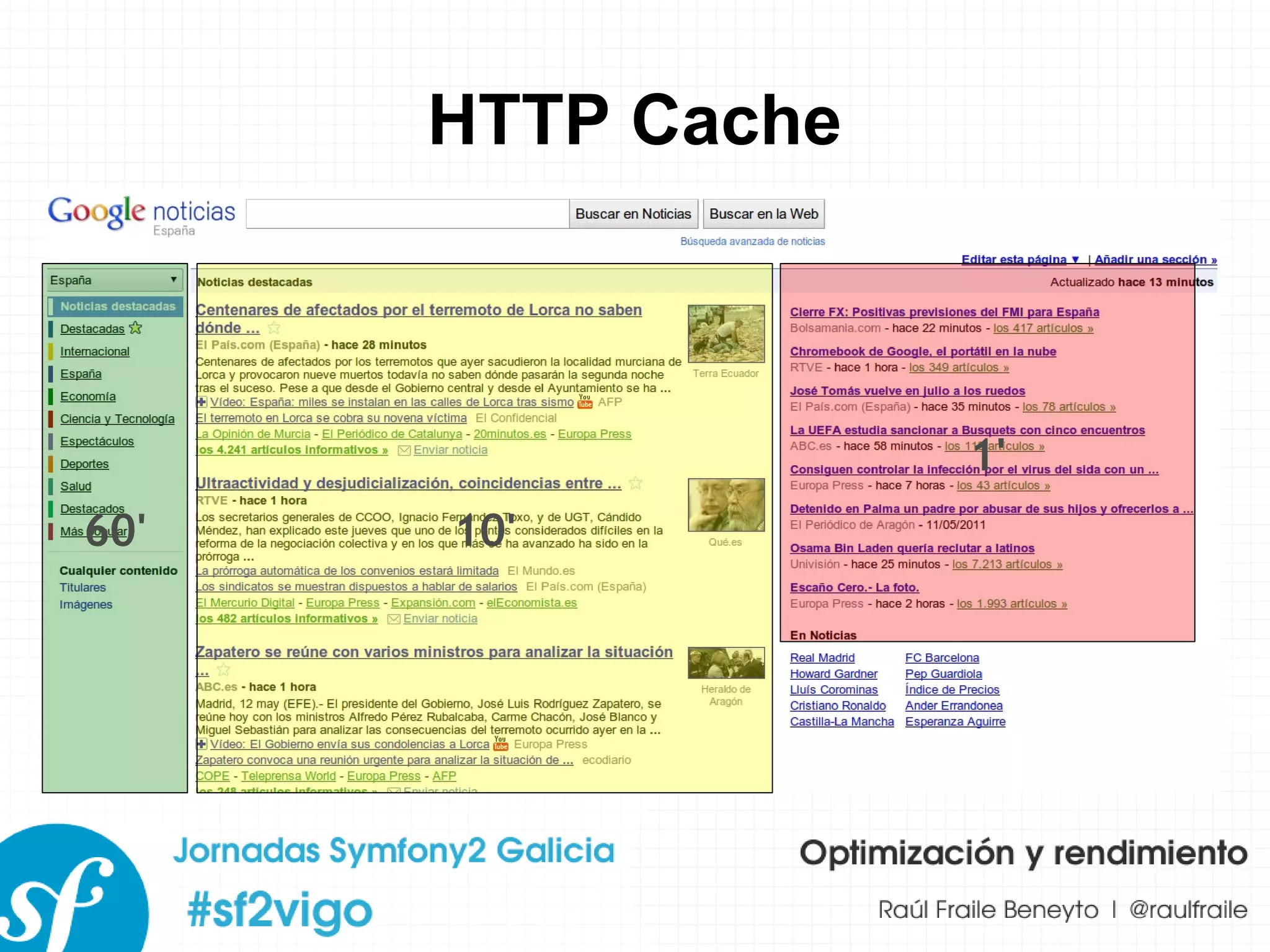Expand the Vídeo España Lorca plus icon
Screen dimensions: 1270x952
[202, 402]
